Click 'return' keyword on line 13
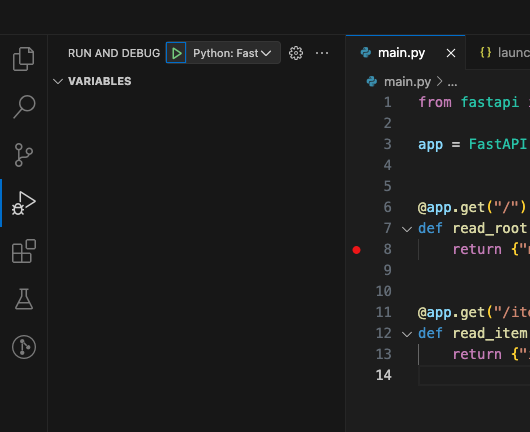The image size is (530, 432). [x=477, y=355]
